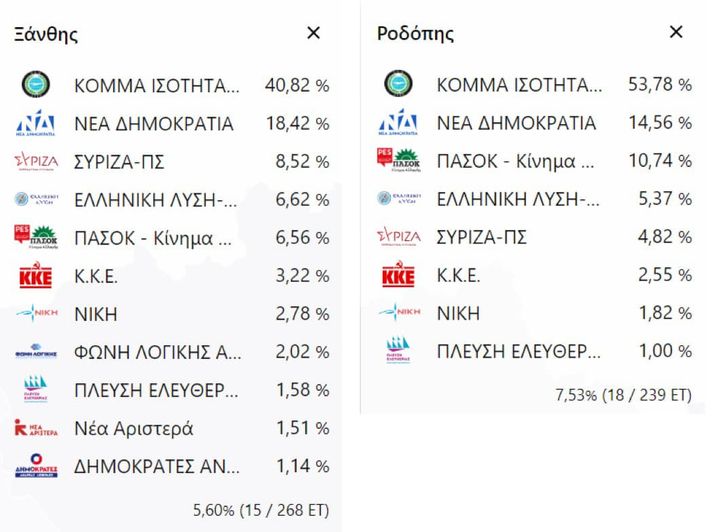Click the Ξάνθης panel title
Viewport: 720px width, 532px height.
[45, 34]
